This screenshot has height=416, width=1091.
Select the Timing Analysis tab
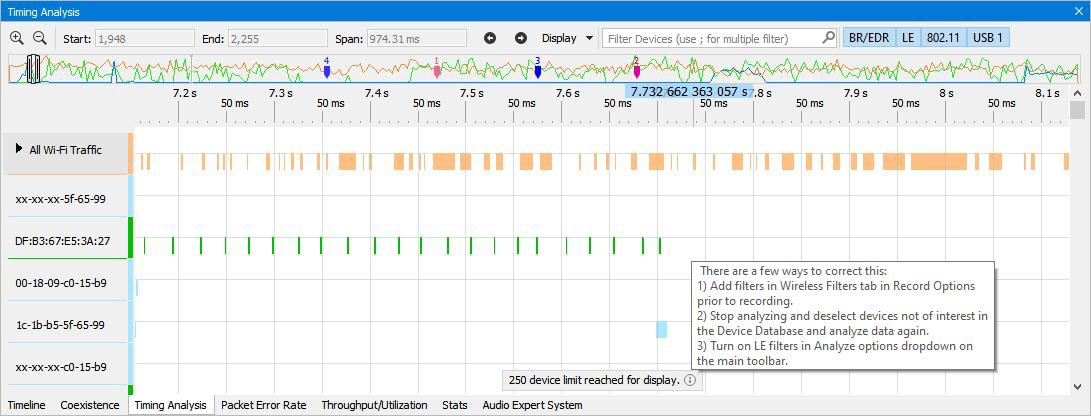click(170, 405)
